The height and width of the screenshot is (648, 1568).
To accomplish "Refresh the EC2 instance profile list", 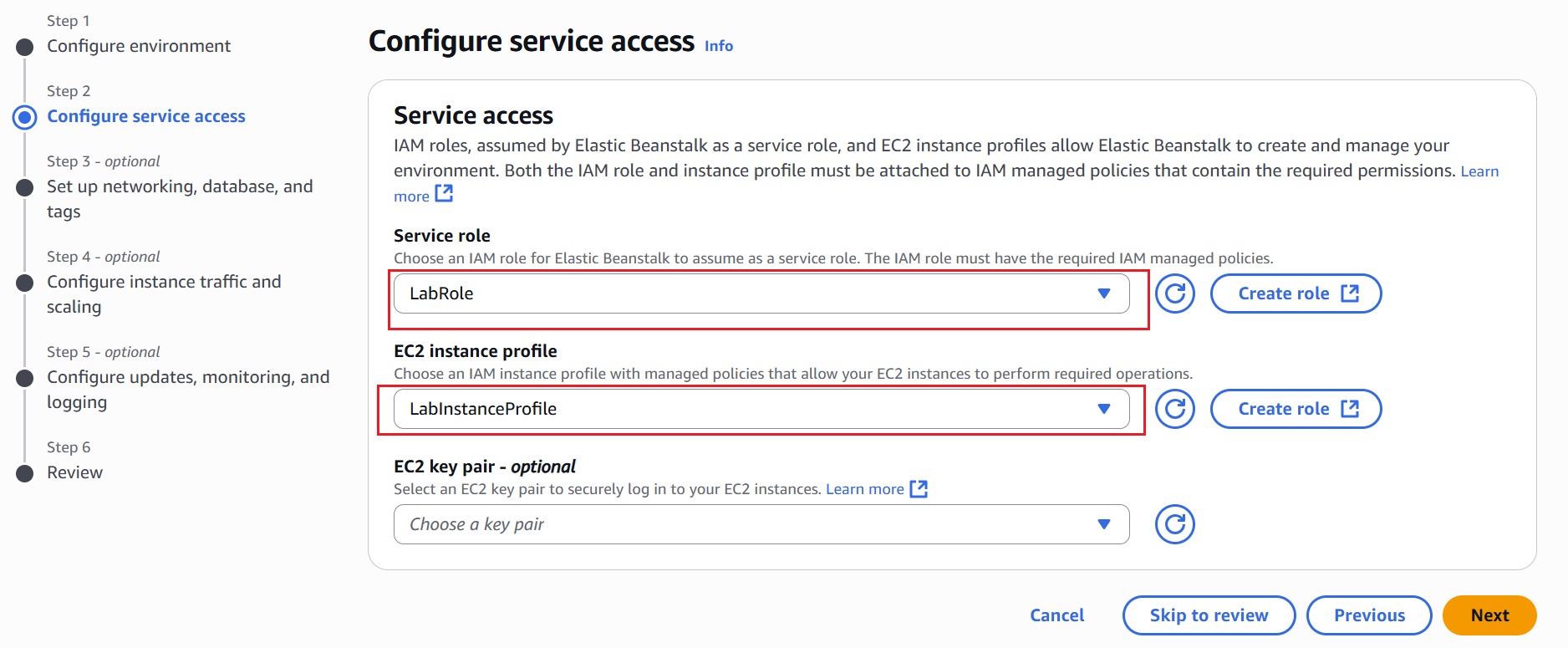I will click(x=1174, y=409).
